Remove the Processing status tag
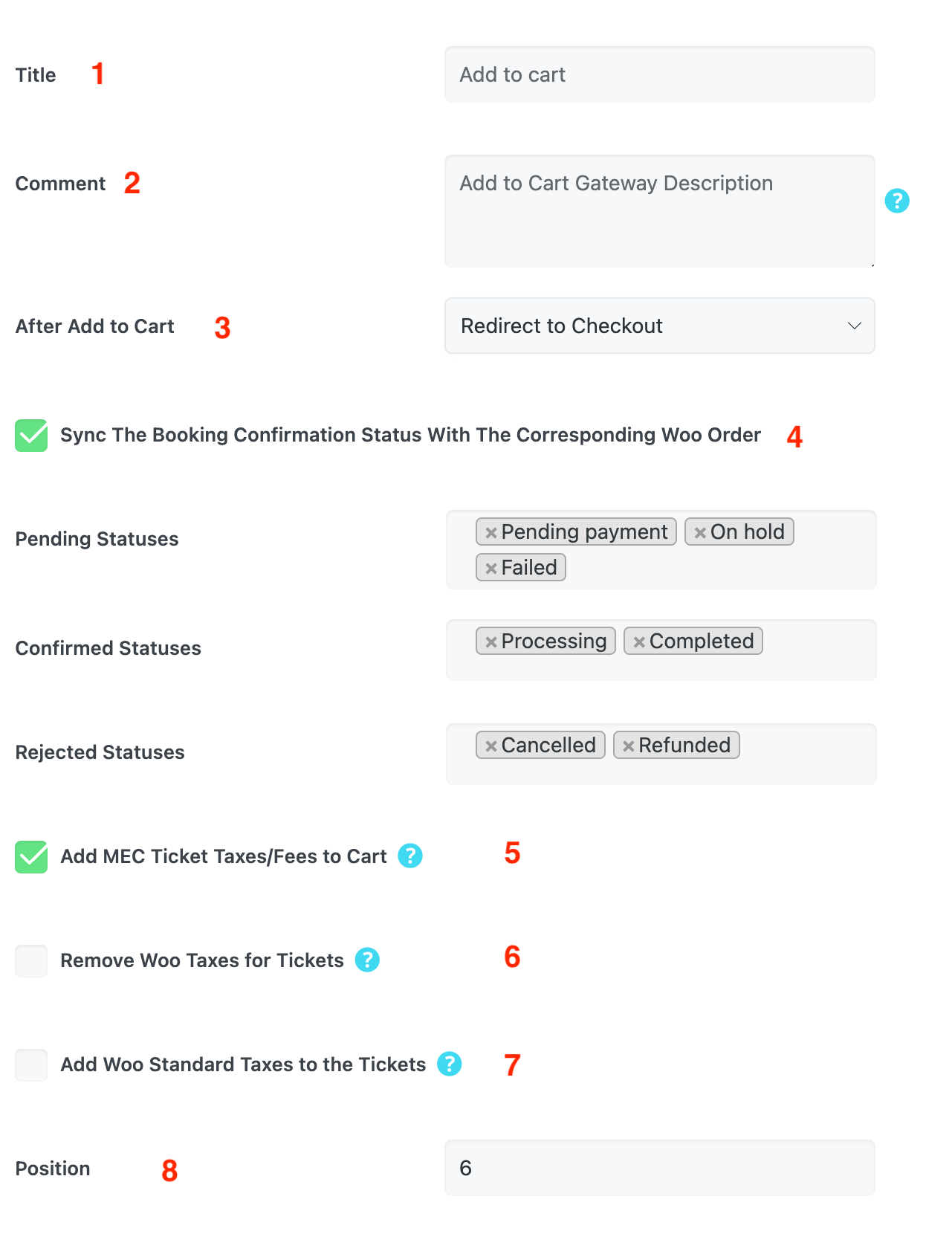The image size is (952, 1234). click(490, 642)
